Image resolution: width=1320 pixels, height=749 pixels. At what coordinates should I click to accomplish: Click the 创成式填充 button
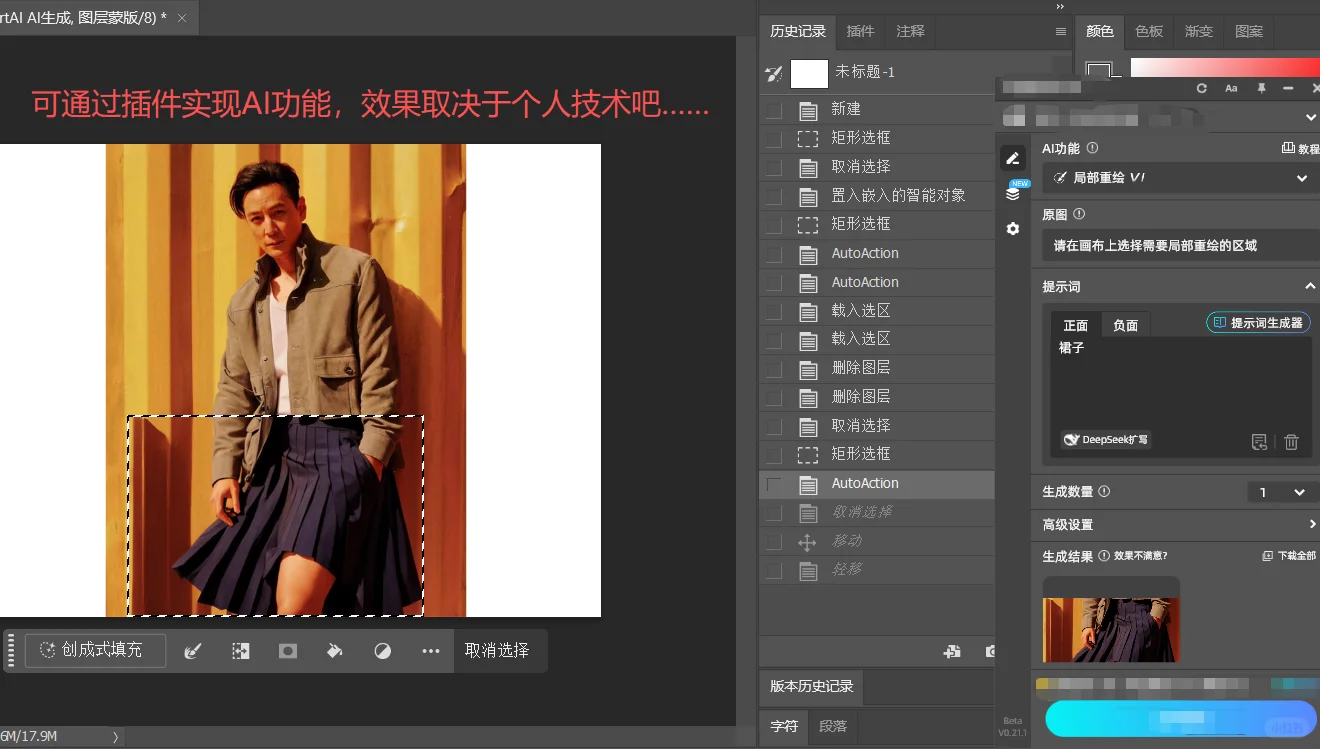tap(95, 650)
